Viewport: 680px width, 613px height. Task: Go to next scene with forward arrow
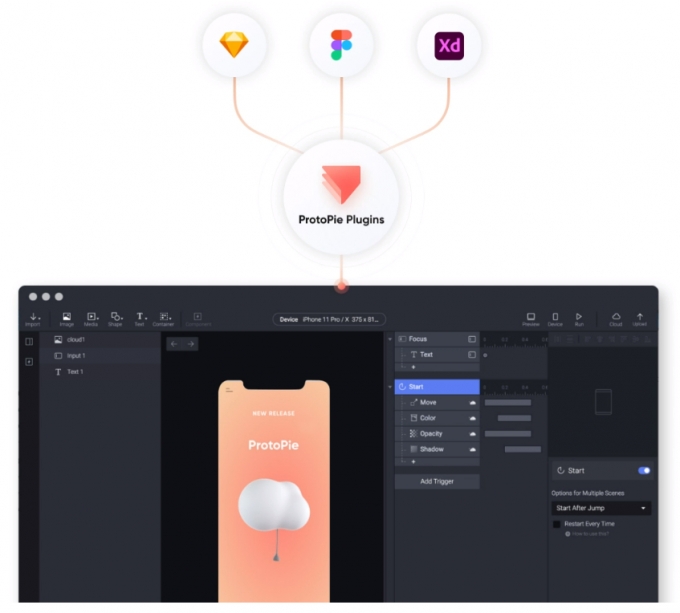coord(191,344)
